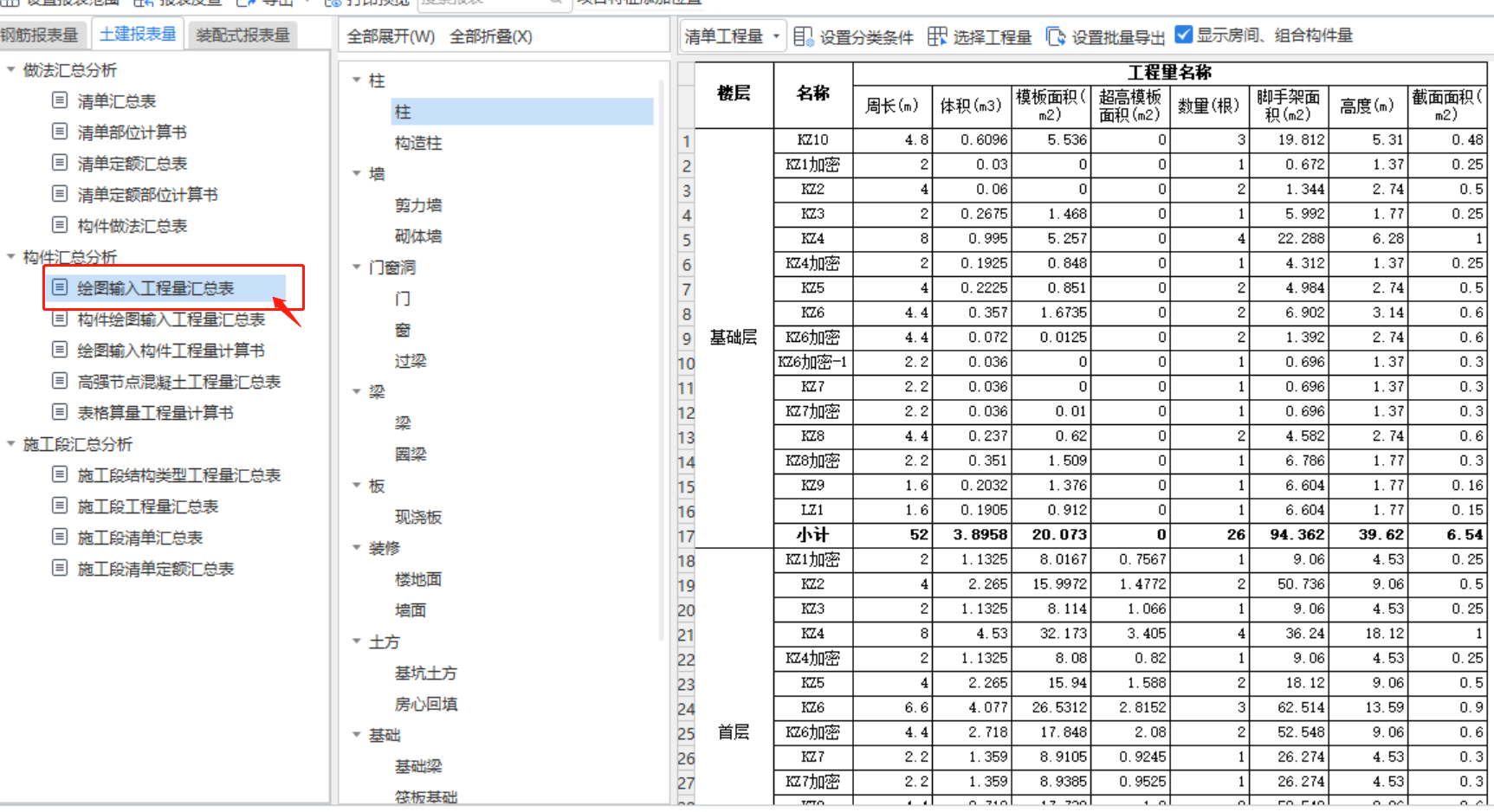Screen dimensions: 1494x812
Task: Click the icon beside 施工段工程量汇总表
Action: point(60,506)
